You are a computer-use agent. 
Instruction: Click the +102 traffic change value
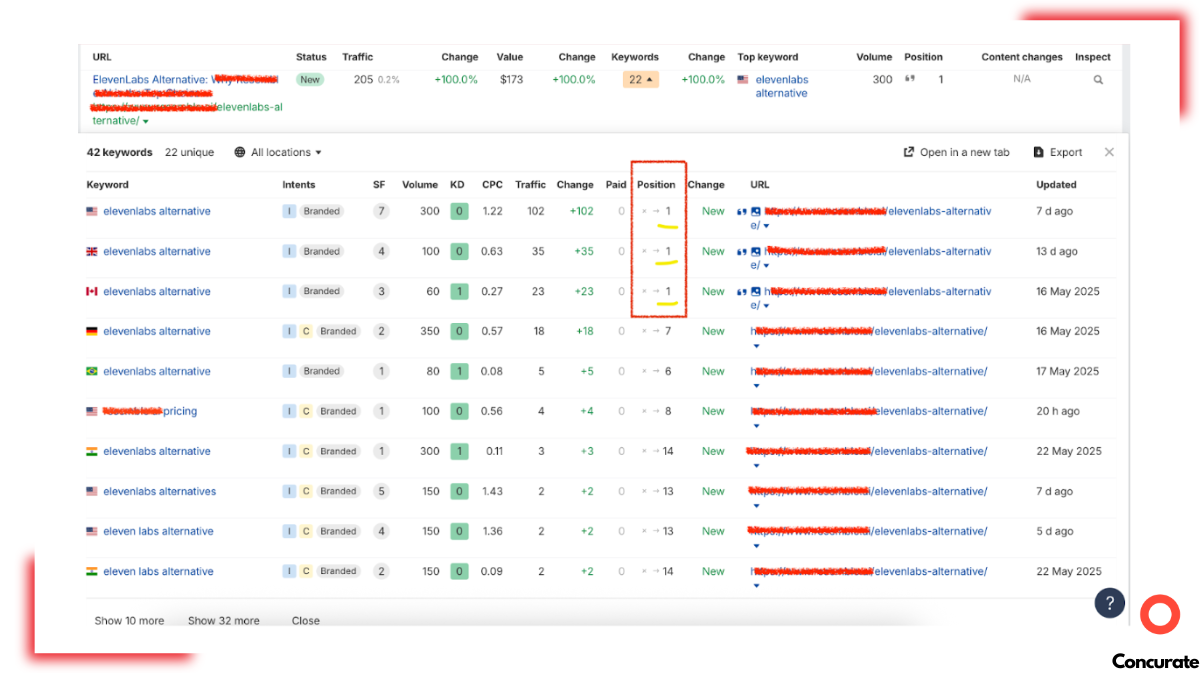click(581, 211)
